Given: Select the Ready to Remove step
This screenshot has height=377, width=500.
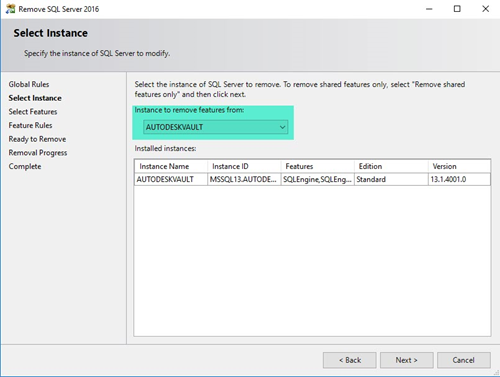Looking at the screenshot, I should [x=37, y=139].
